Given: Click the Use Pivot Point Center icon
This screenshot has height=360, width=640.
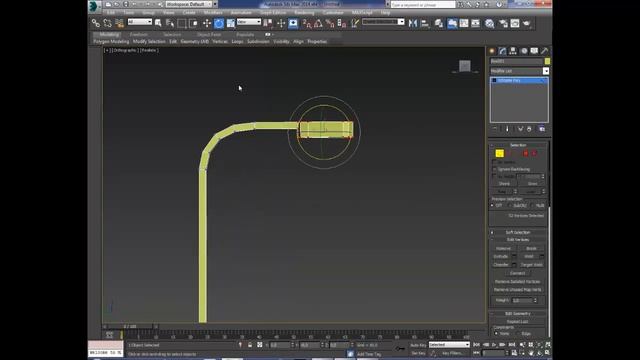Looking at the screenshot, I should tap(268, 23).
